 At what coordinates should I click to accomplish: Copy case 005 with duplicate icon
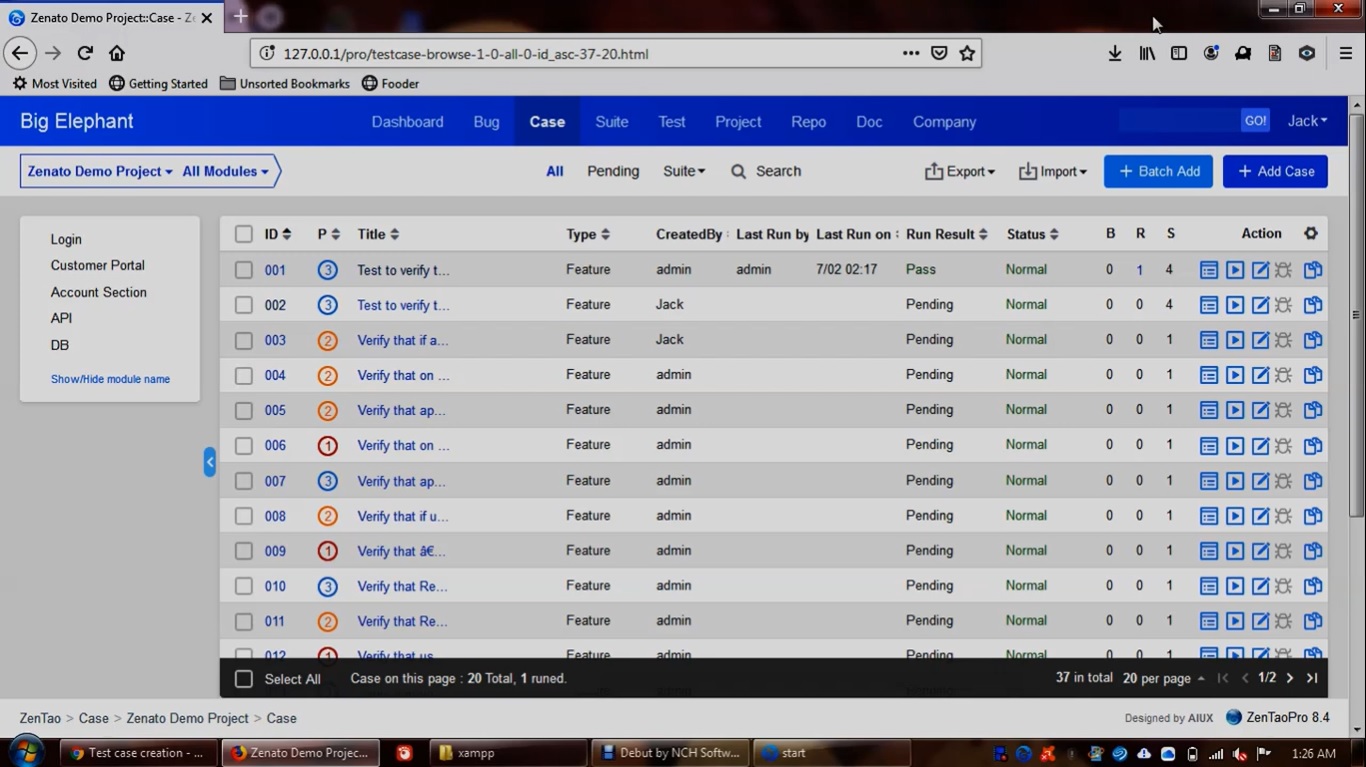[1313, 410]
